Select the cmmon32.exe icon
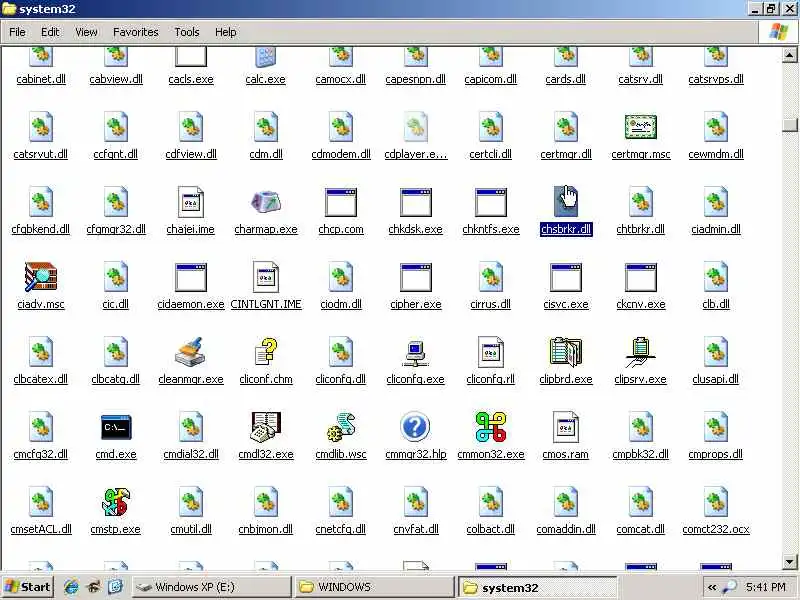This screenshot has width=800, height=600. coord(490,427)
